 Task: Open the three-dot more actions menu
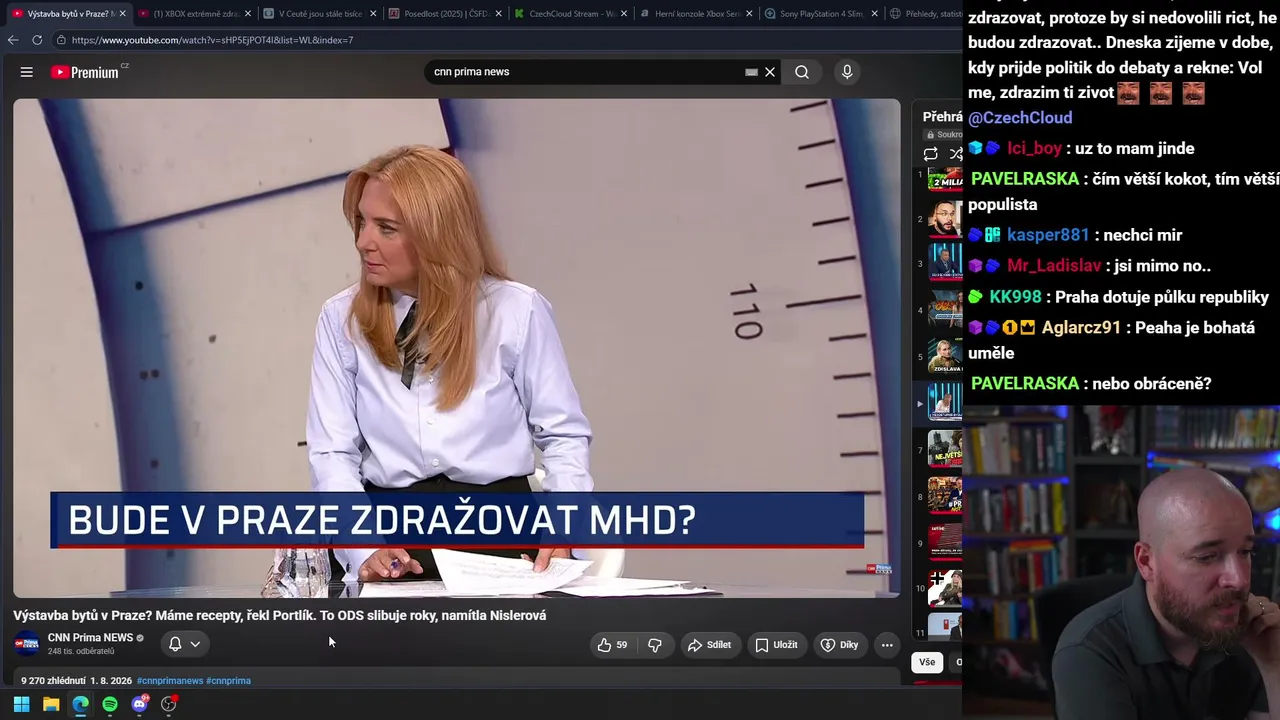[887, 645]
